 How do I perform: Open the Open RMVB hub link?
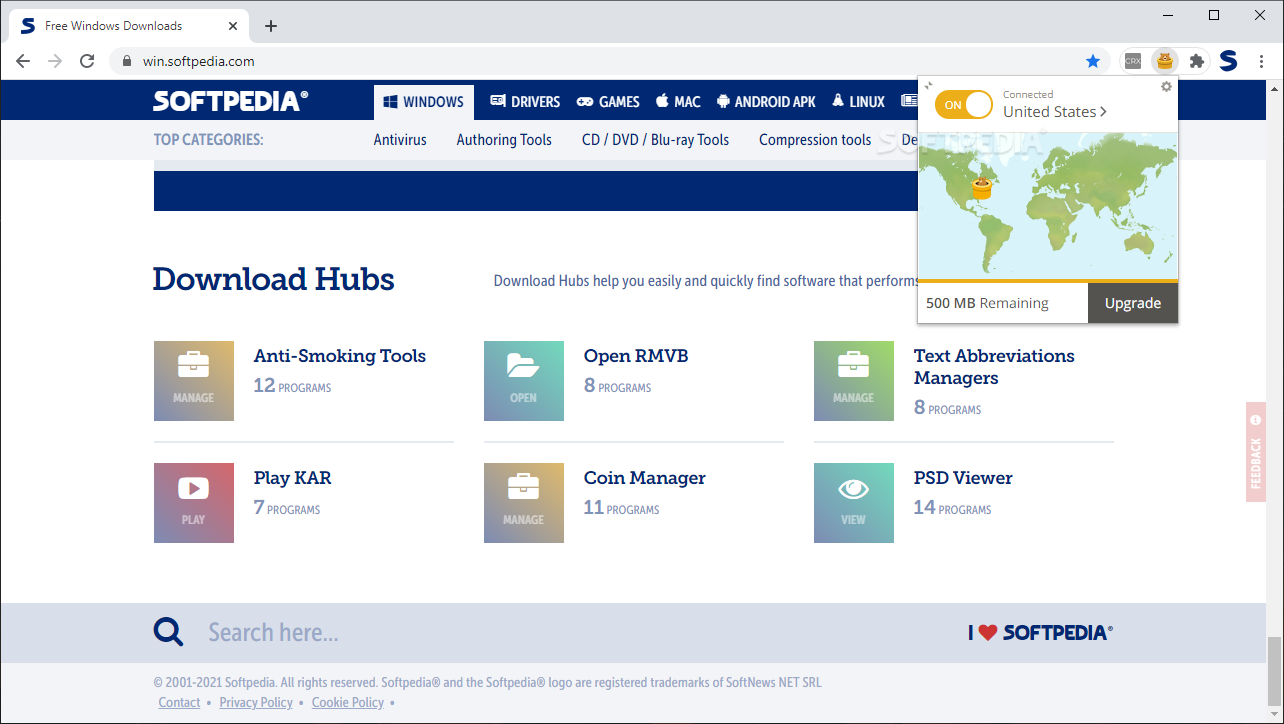pyautogui.click(x=636, y=356)
